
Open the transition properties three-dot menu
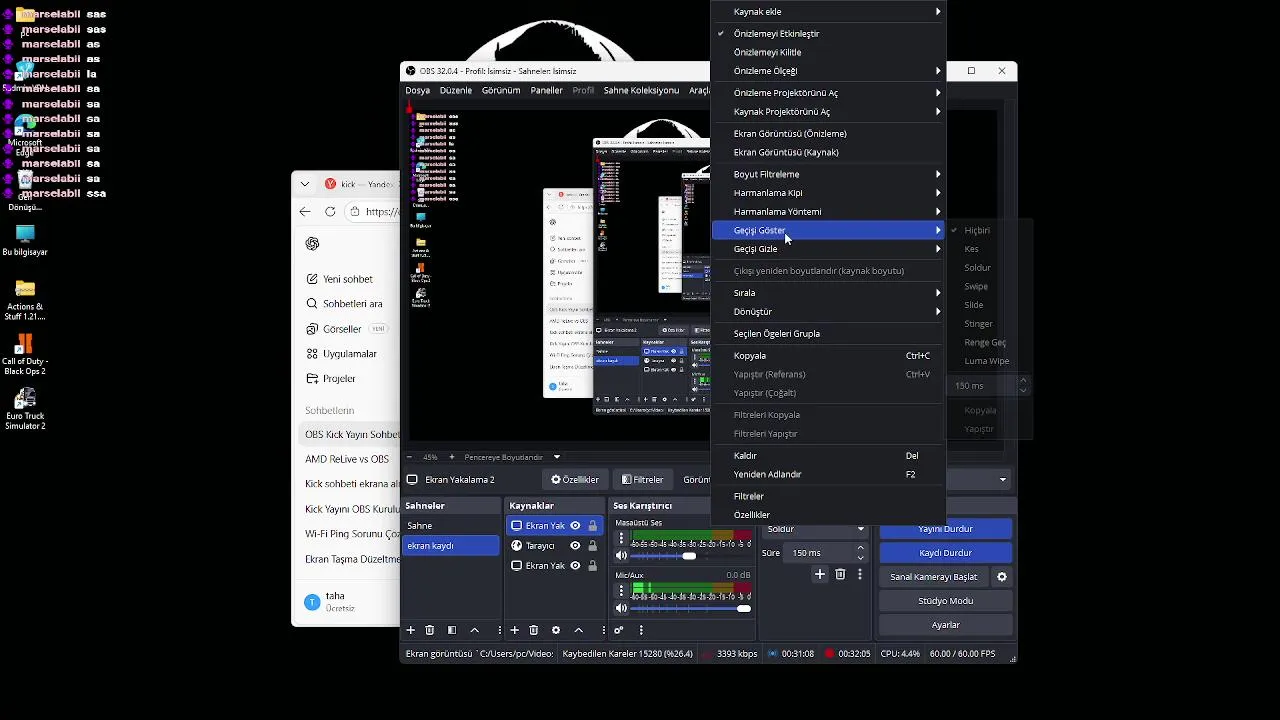coord(860,574)
